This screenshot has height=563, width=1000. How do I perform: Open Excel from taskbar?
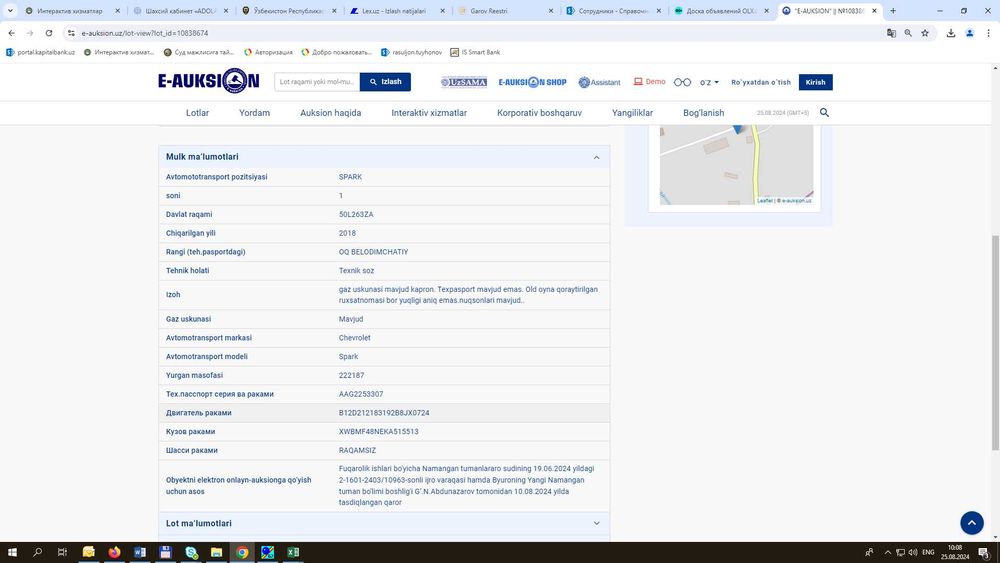click(293, 552)
